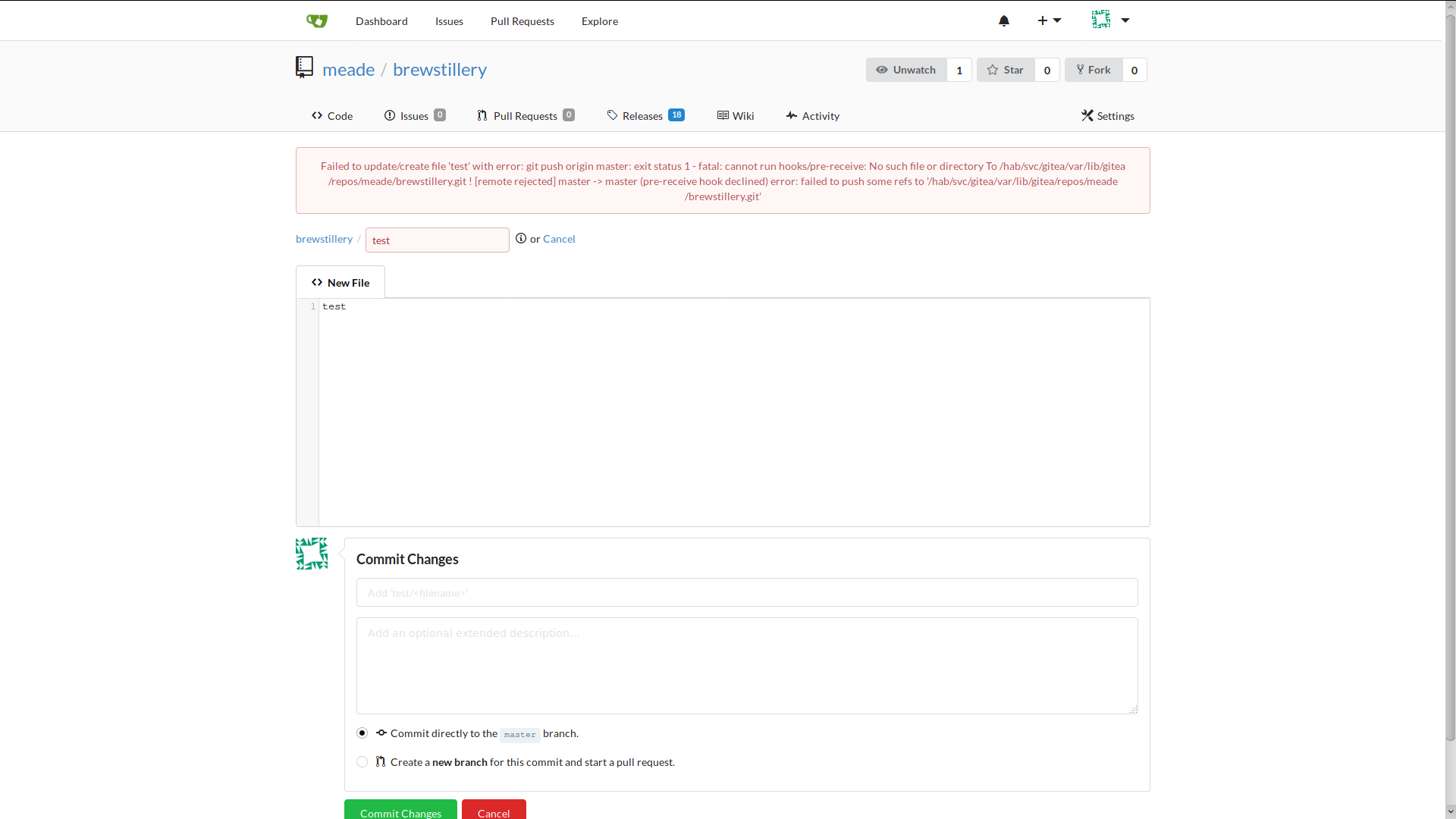This screenshot has height=819, width=1456.
Task: Click the repository book icon
Action: point(304,67)
